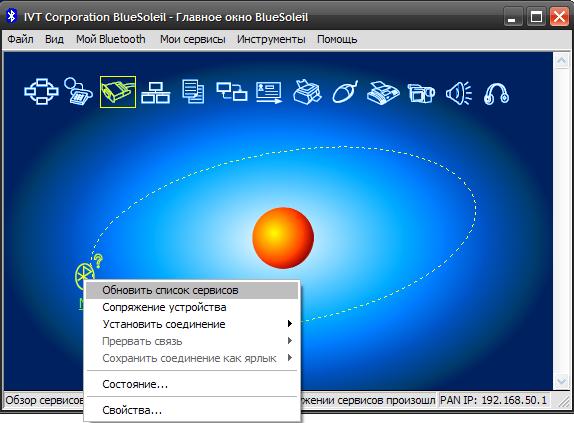
Task: Open the Мои сервисы menu
Action: point(193,39)
